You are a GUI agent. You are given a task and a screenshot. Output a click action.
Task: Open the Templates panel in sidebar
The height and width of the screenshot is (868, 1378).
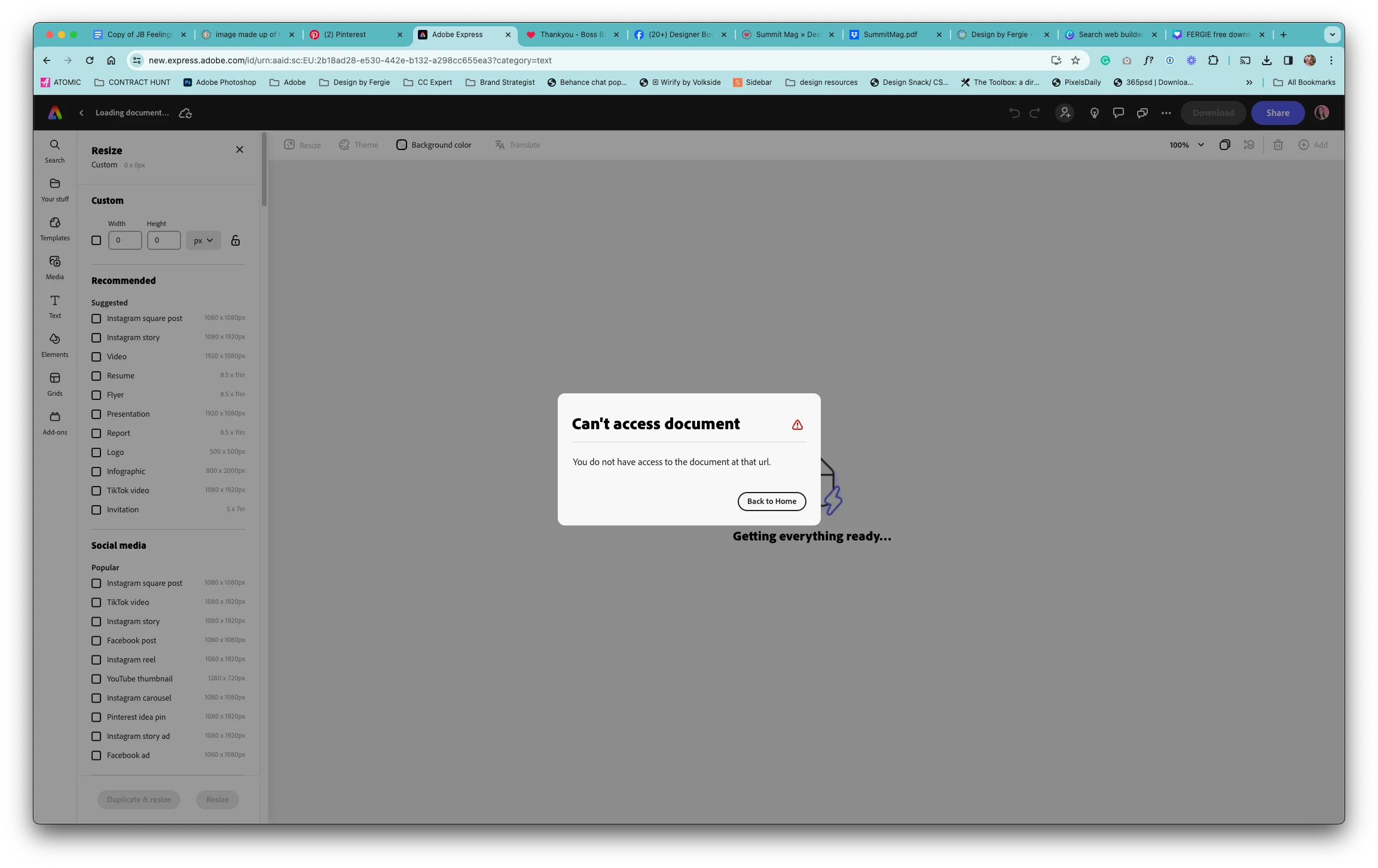pyautogui.click(x=54, y=228)
